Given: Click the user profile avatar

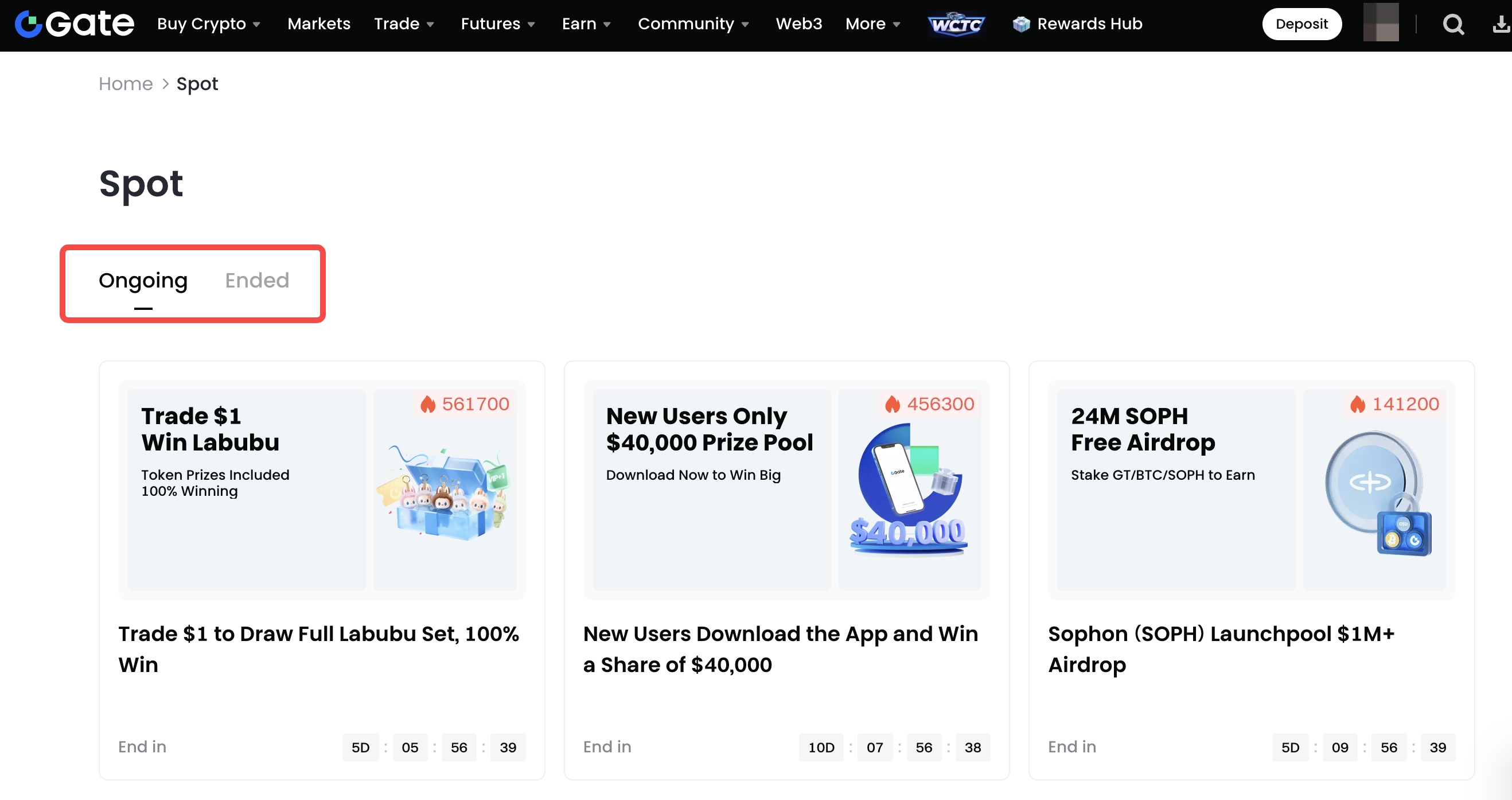Looking at the screenshot, I should [x=1381, y=24].
